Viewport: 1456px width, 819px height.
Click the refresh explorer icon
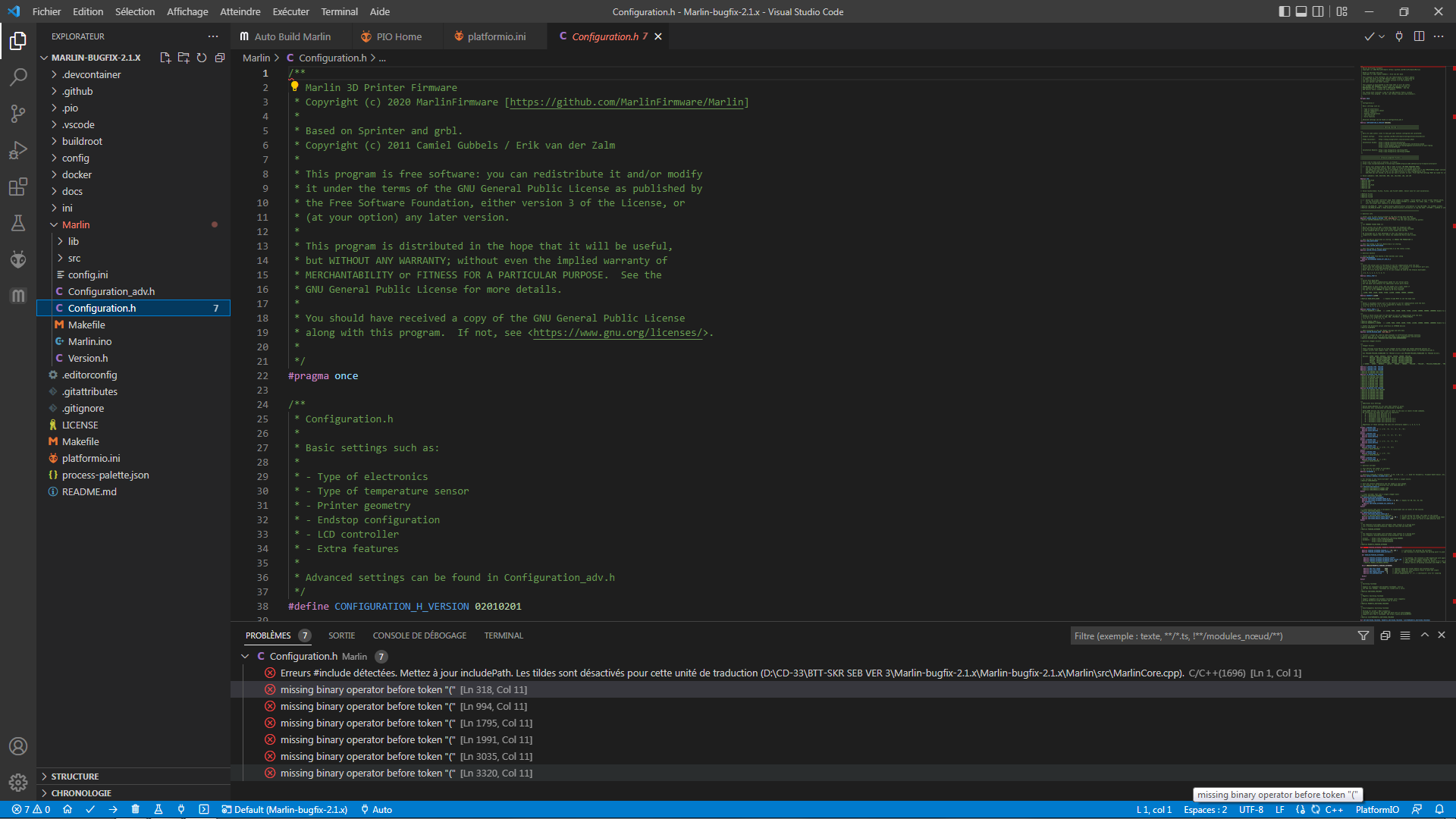click(202, 58)
